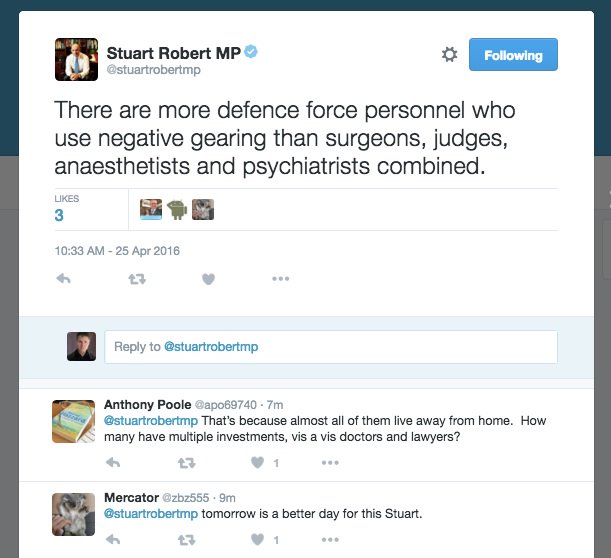611x558 pixels.
Task: Reply to Stuart Robert's main tweet
Action: (x=64, y=279)
